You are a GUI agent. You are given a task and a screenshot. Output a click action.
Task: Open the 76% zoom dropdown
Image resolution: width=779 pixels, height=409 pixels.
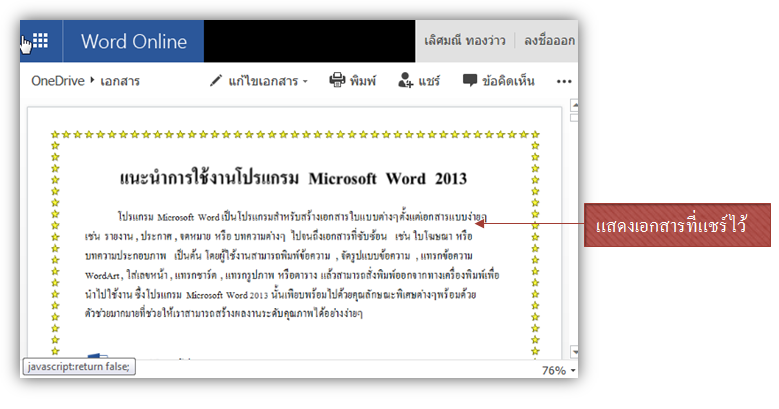click(x=558, y=370)
